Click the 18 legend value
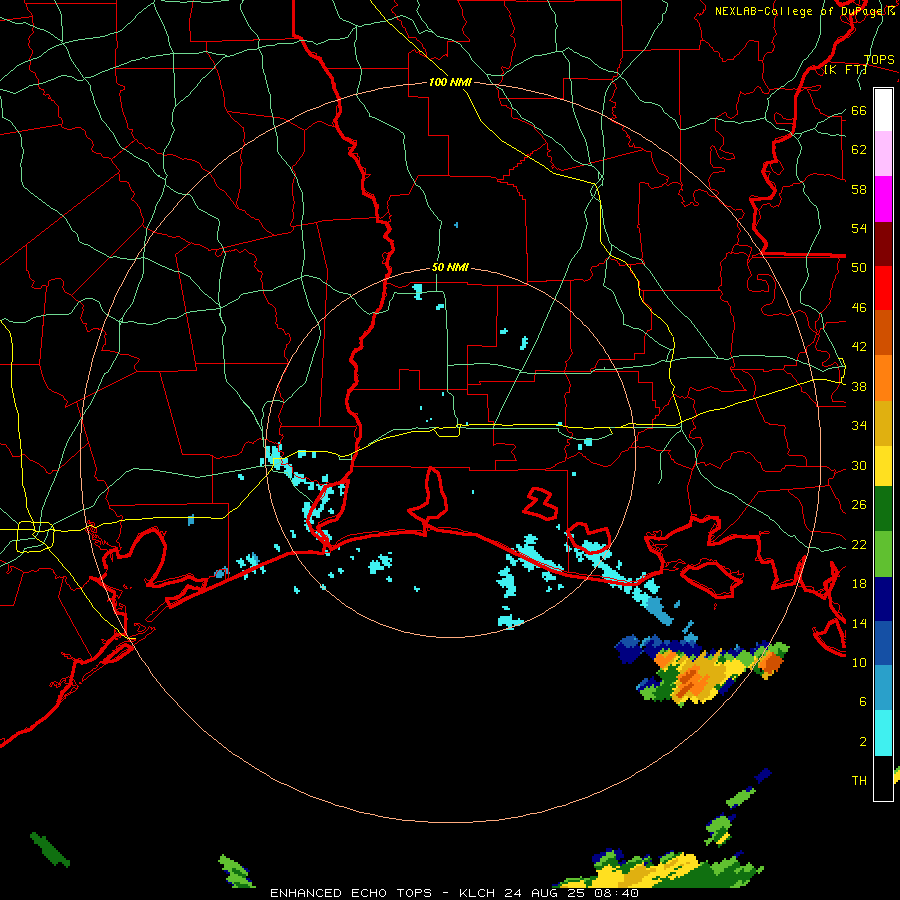Image resolution: width=900 pixels, height=900 pixels. pos(859,584)
